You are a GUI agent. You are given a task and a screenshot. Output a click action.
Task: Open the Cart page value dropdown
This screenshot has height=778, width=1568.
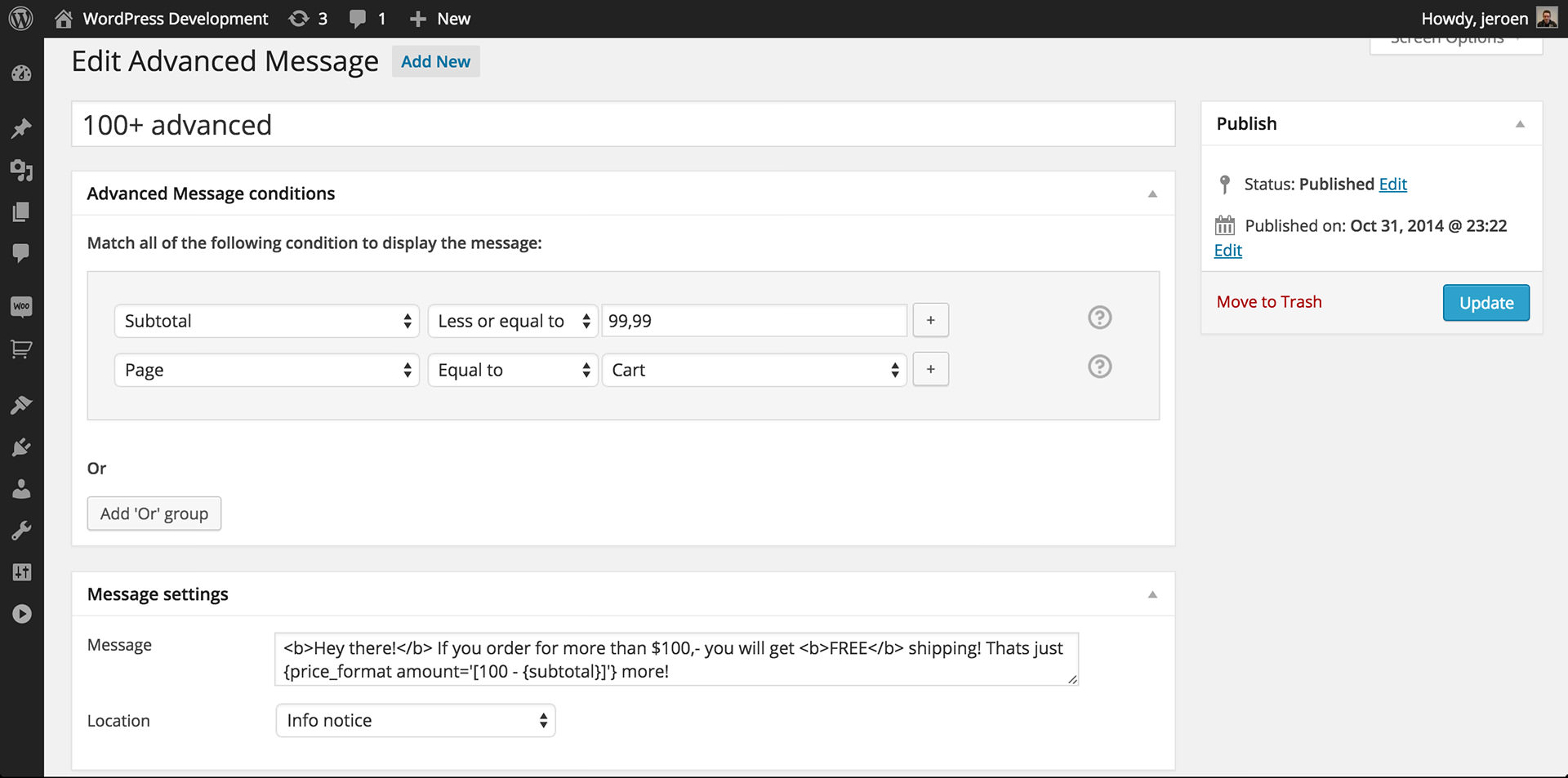pos(754,370)
